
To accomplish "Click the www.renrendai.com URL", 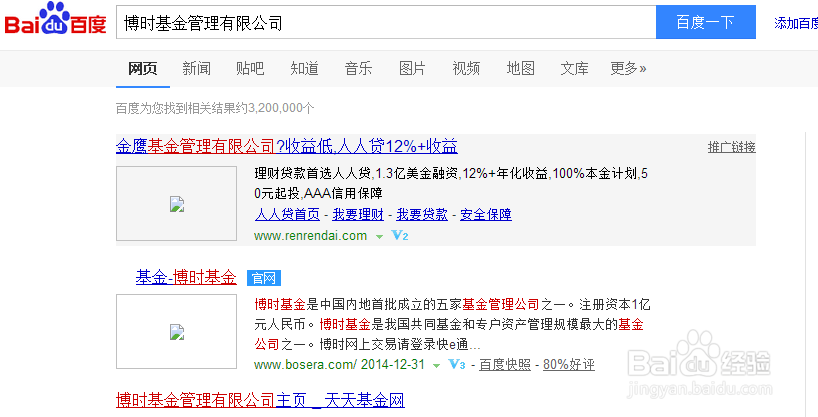I will [310, 236].
